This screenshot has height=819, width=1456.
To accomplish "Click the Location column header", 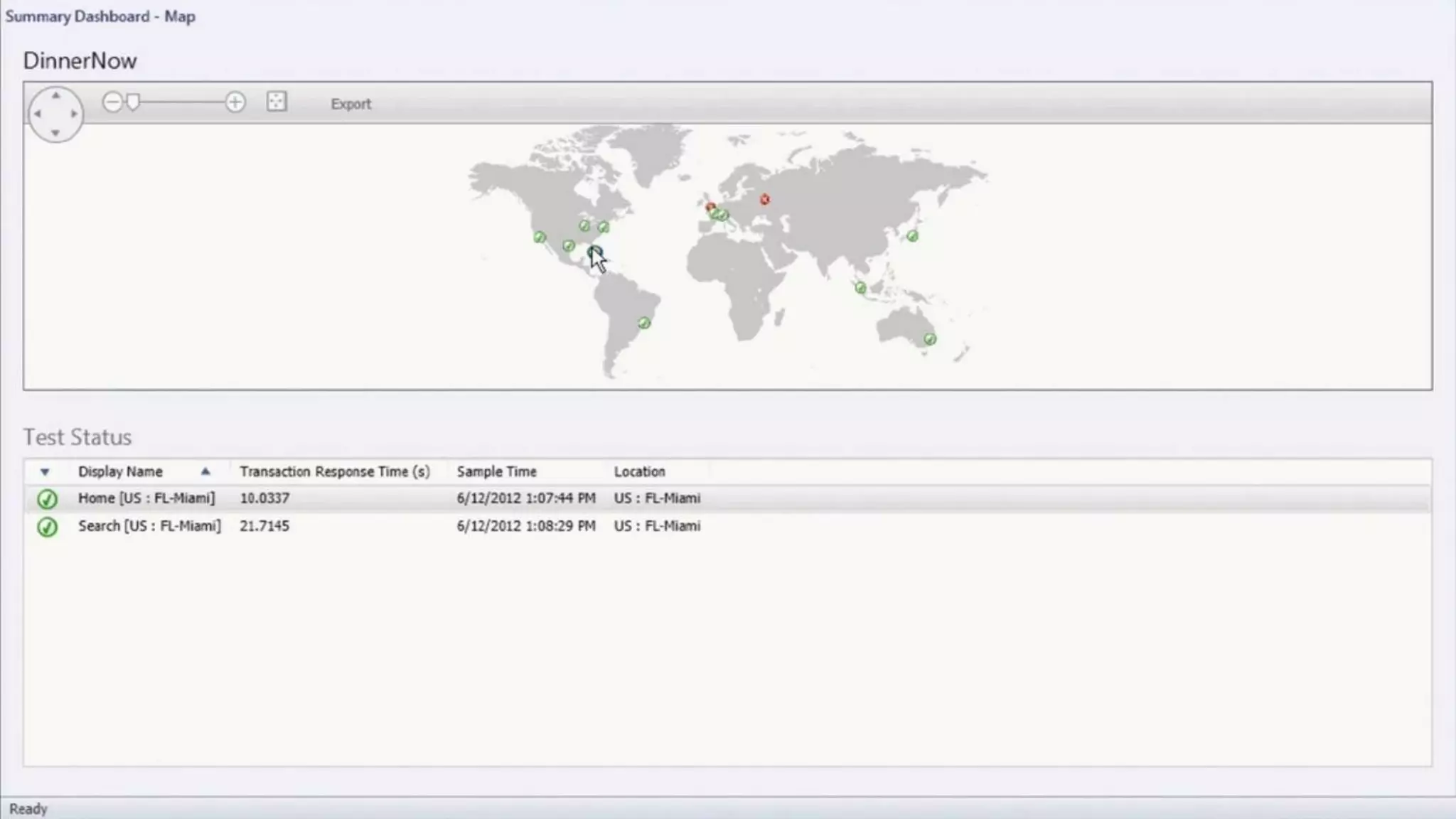I will pyautogui.click(x=639, y=471).
